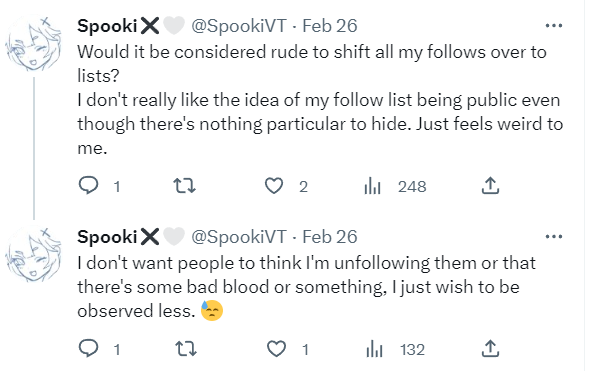Open Spooki display name on first tweet
Viewport: 589px width, 371px height.
click(x=107, y=26)
